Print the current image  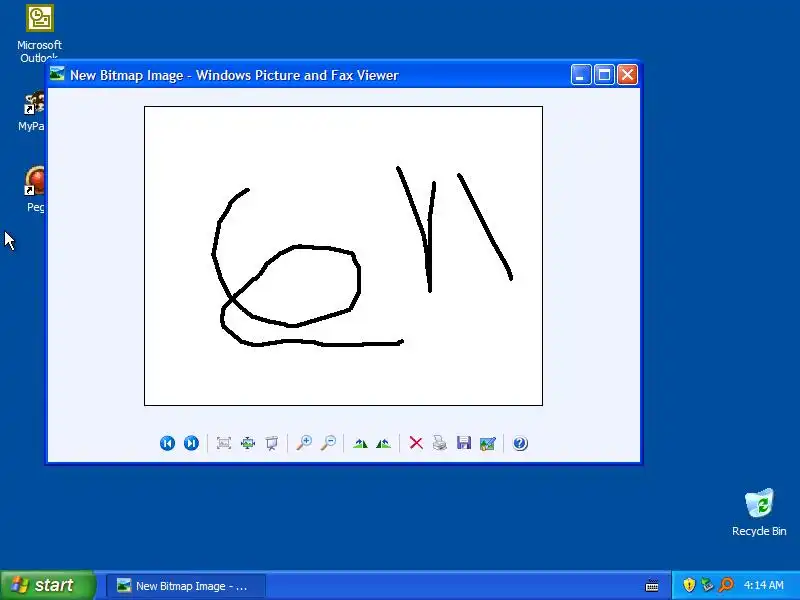440,443
